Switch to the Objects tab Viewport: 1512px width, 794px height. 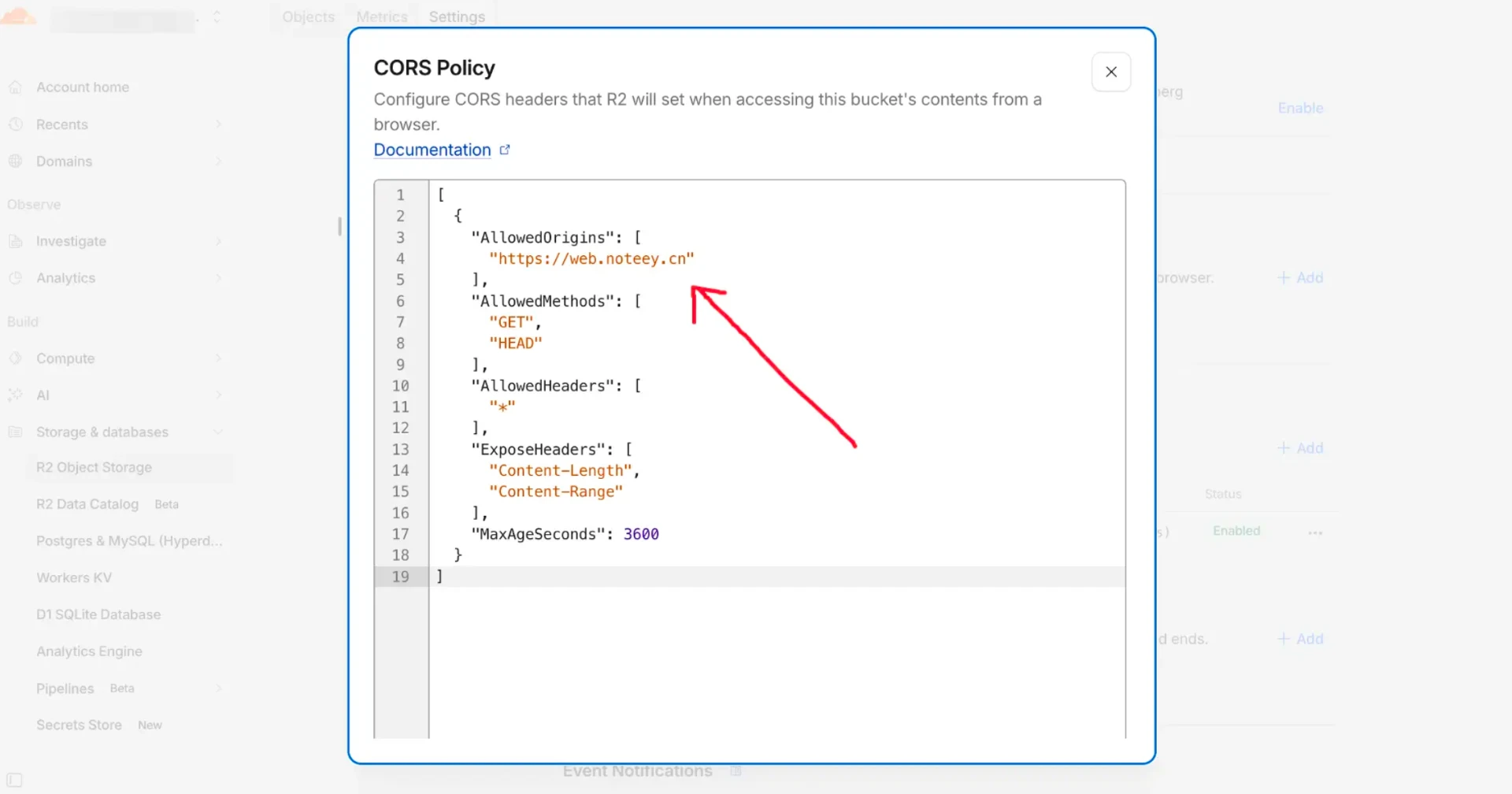tap(308, 17)
